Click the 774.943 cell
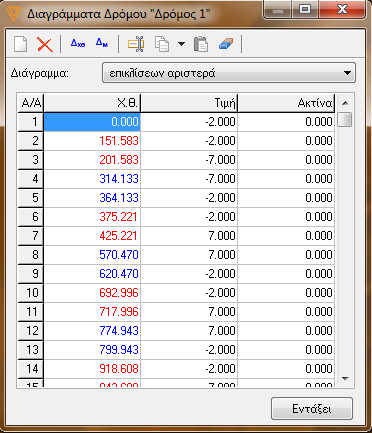The width and height of the screenshot is (372, 433). point(92,331)
